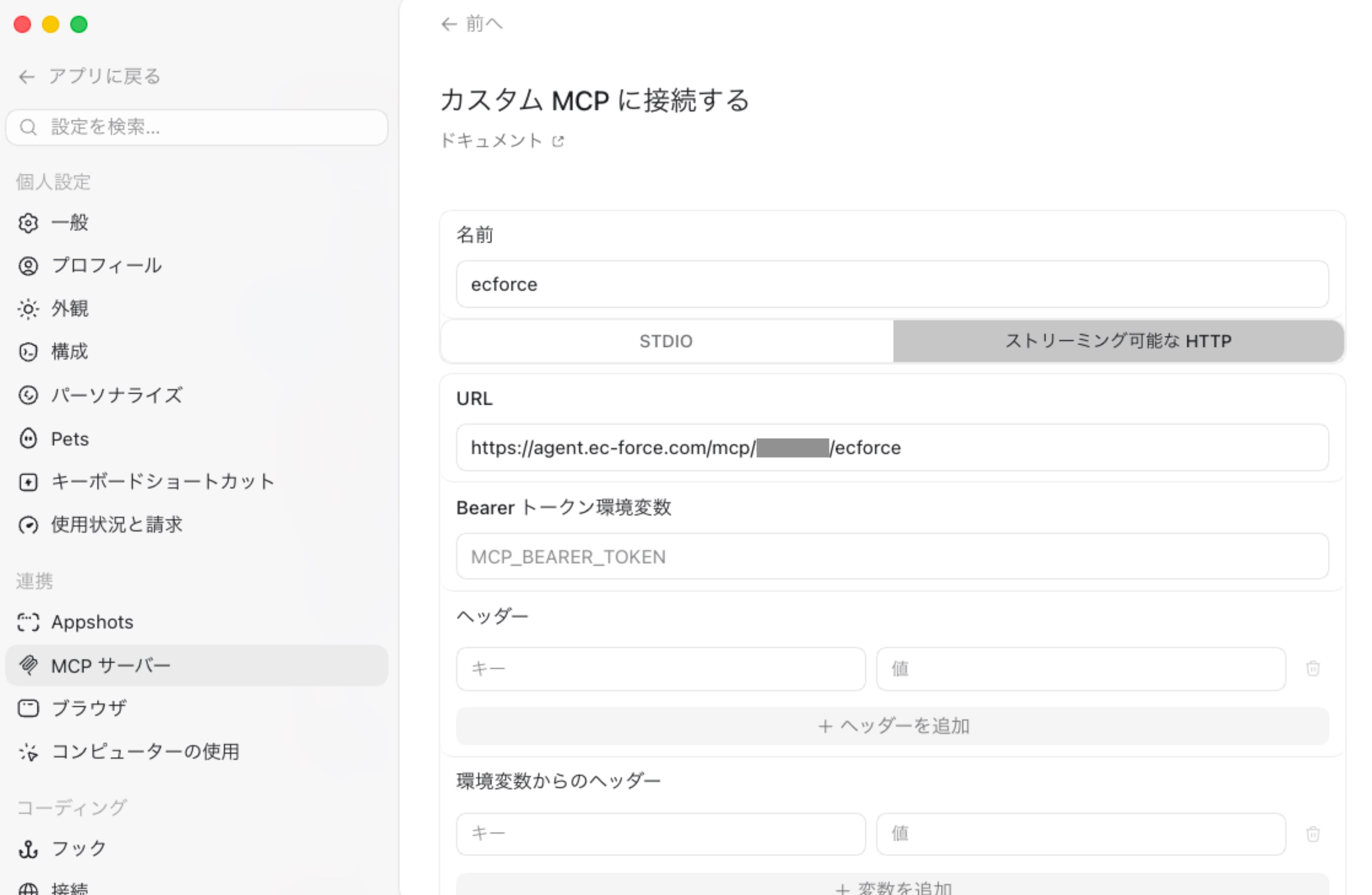Click the 名前 field containing ecforce

click(x=892, y=285)
